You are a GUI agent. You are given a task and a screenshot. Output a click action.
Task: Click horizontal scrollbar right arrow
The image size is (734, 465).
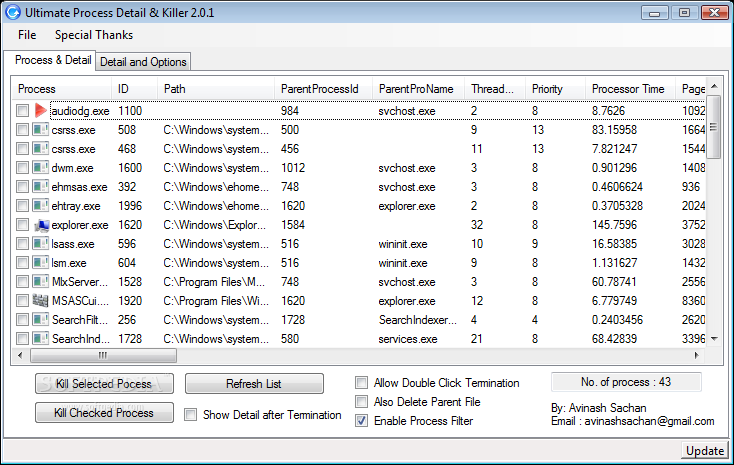(697, 355)
